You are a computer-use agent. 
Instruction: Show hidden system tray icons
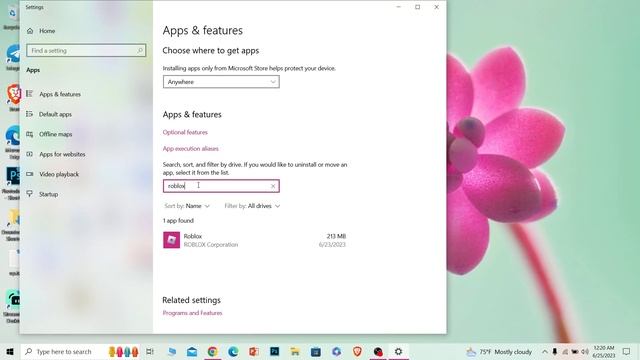point(544,351)
